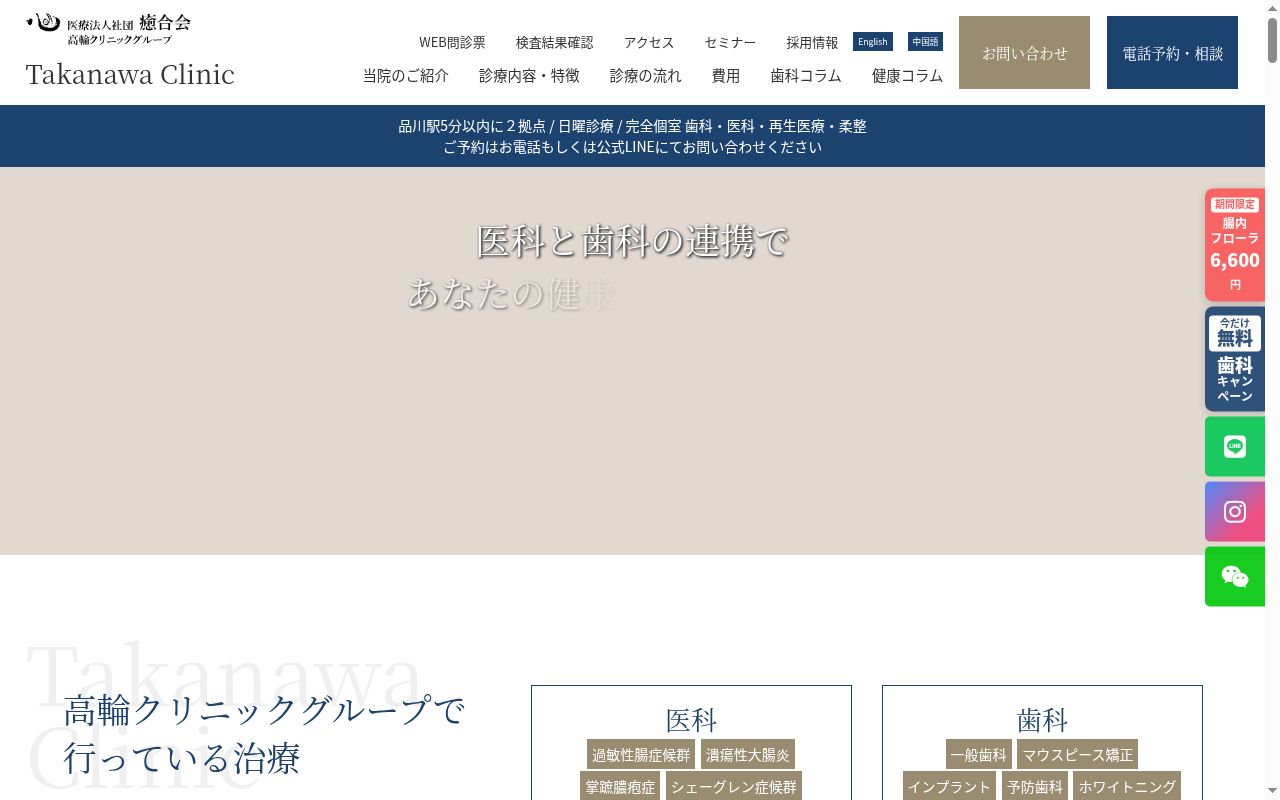Open WEB問診票 link
The height and width of the screenshot is (800, 1280).
pos(452,42)
